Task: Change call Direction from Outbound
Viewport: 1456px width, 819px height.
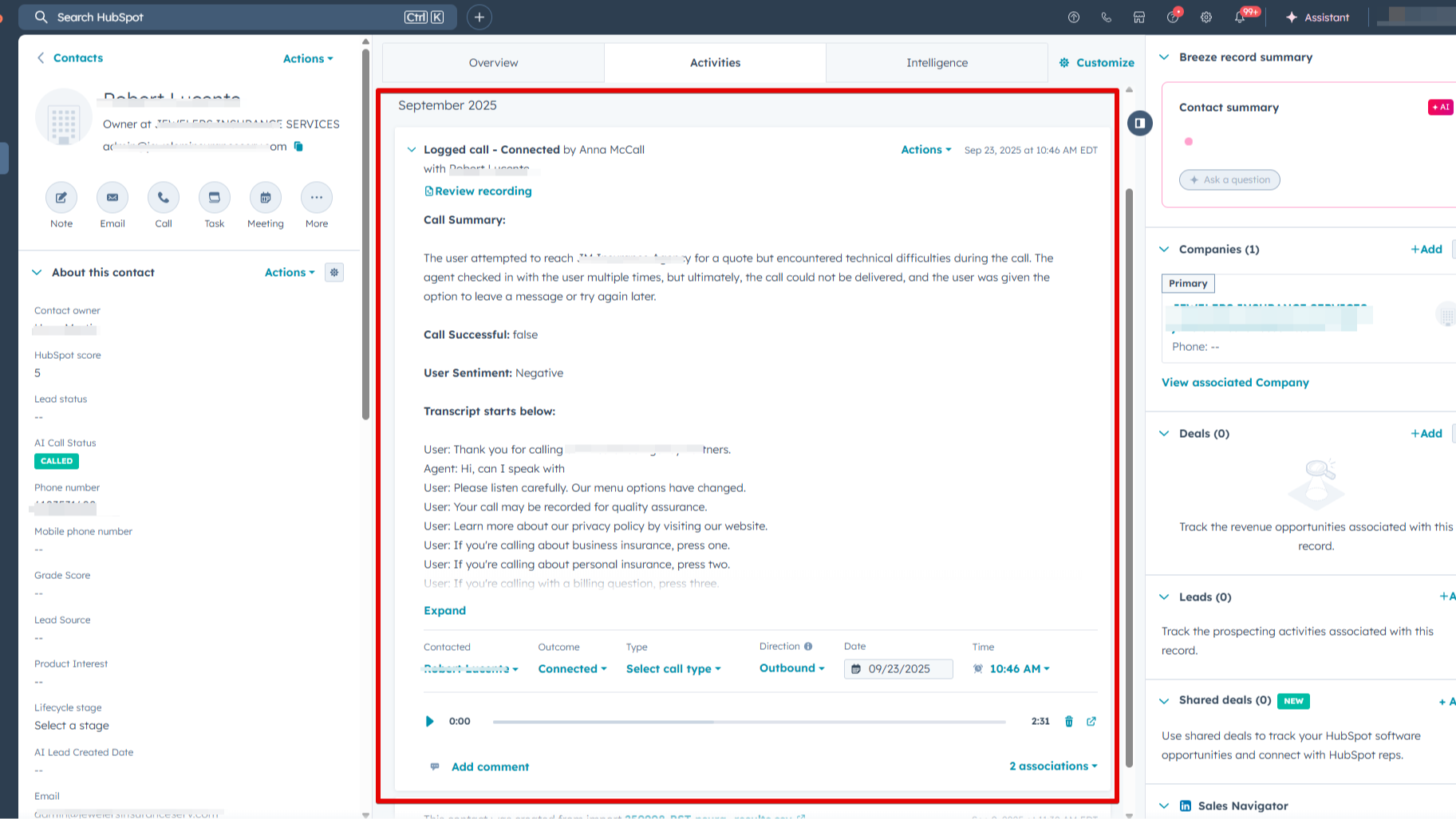Action: click(x=790, y=668)
